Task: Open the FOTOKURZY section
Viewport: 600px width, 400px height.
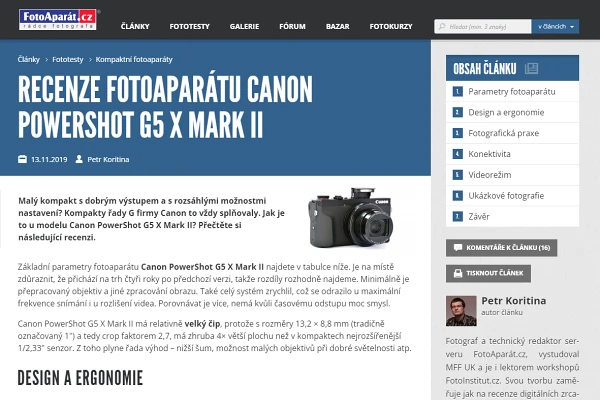Action: coord(391,26)
